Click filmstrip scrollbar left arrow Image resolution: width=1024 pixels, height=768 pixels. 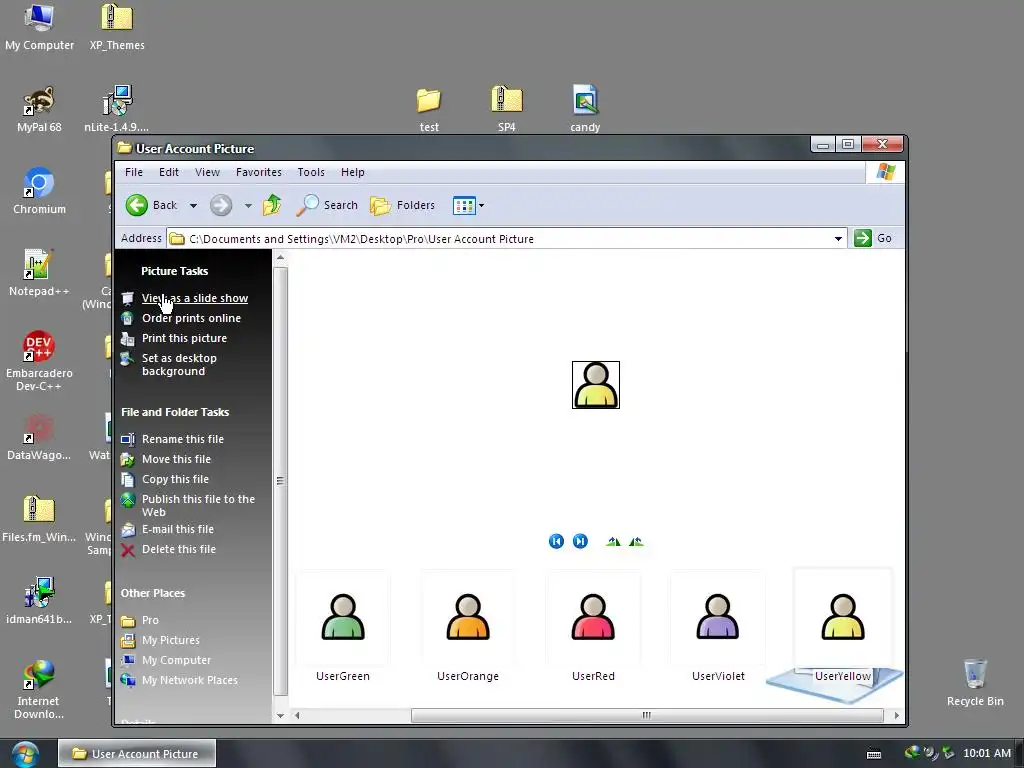click(297, 716)
